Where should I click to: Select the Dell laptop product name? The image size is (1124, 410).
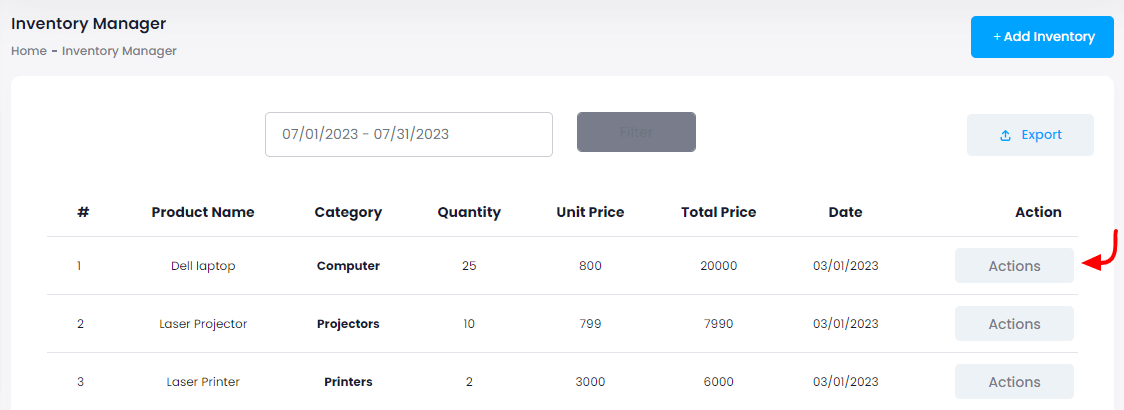[203, 266]
